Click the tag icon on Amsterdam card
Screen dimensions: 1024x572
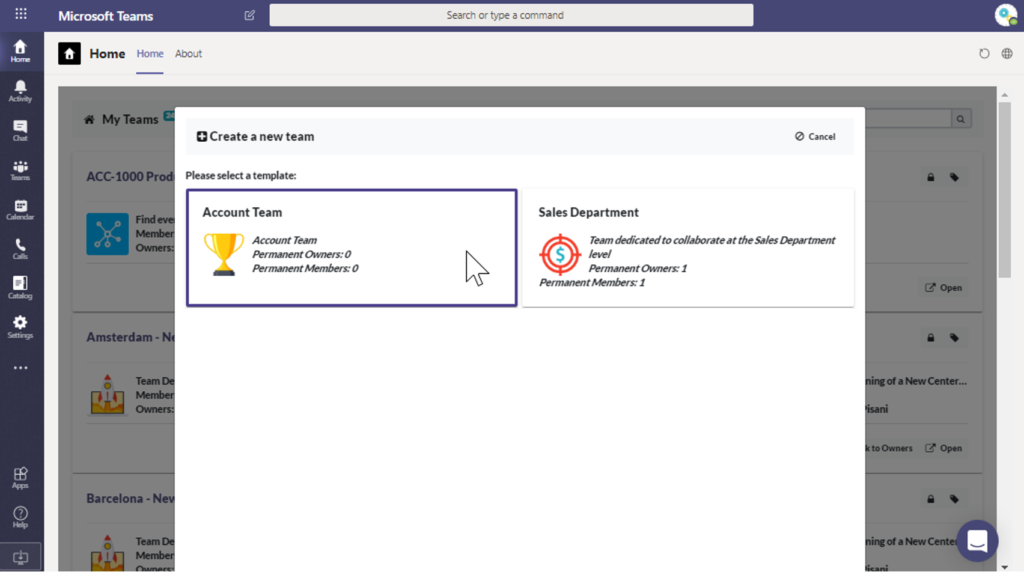(954, 338)
